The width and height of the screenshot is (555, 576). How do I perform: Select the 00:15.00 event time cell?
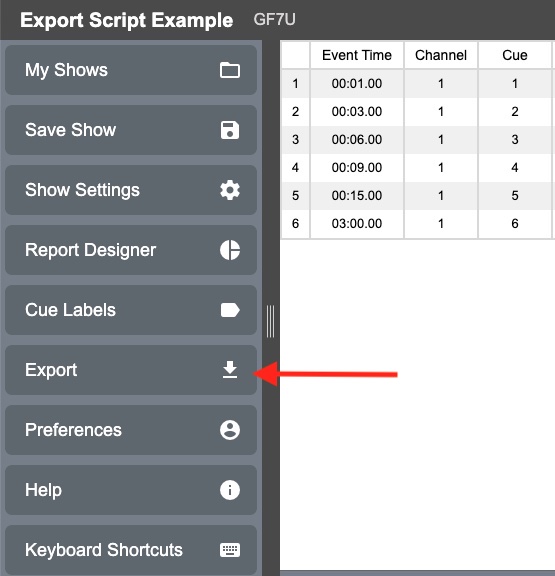357,195
